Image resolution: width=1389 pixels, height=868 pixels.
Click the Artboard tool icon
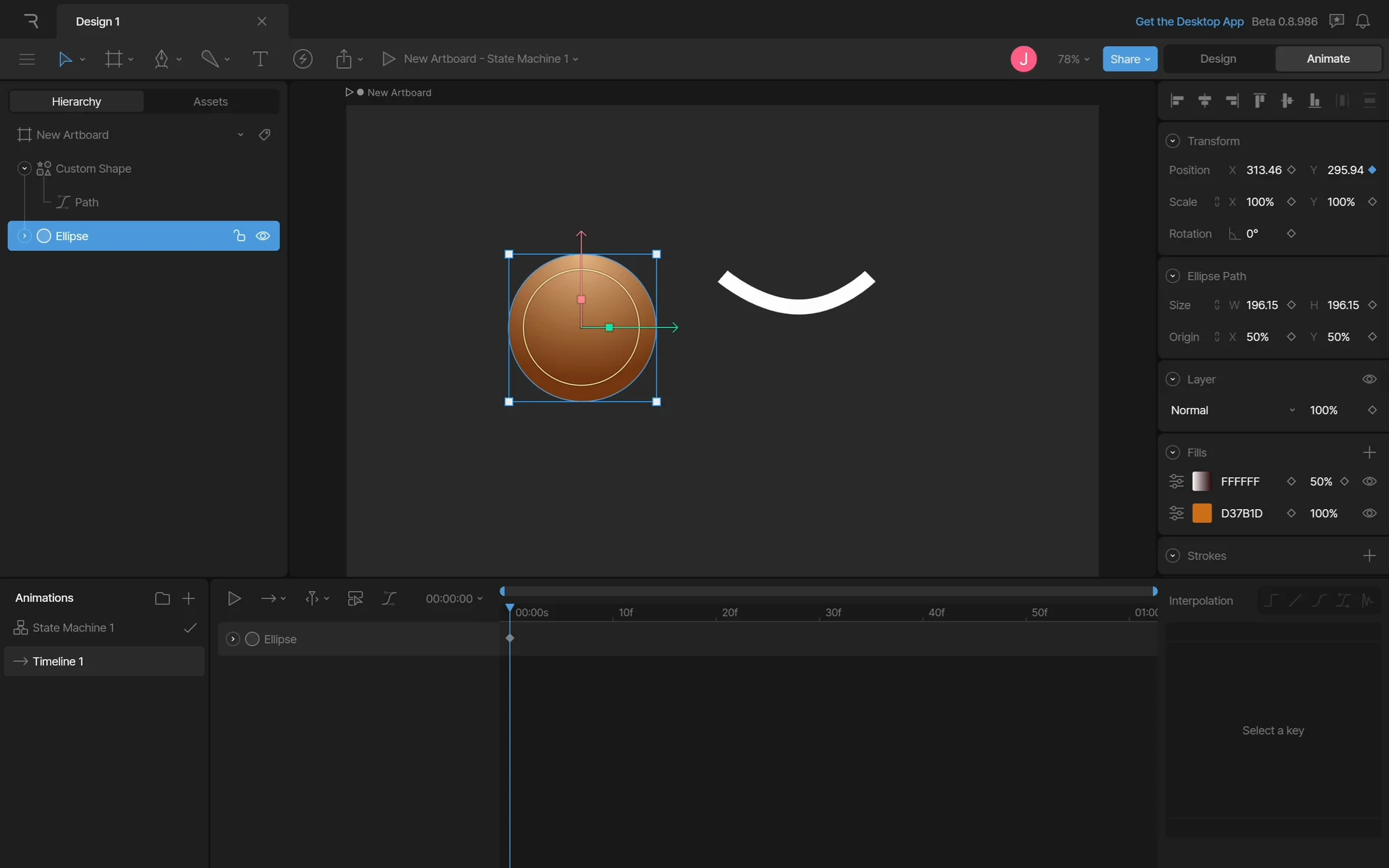tap(114, 59)
